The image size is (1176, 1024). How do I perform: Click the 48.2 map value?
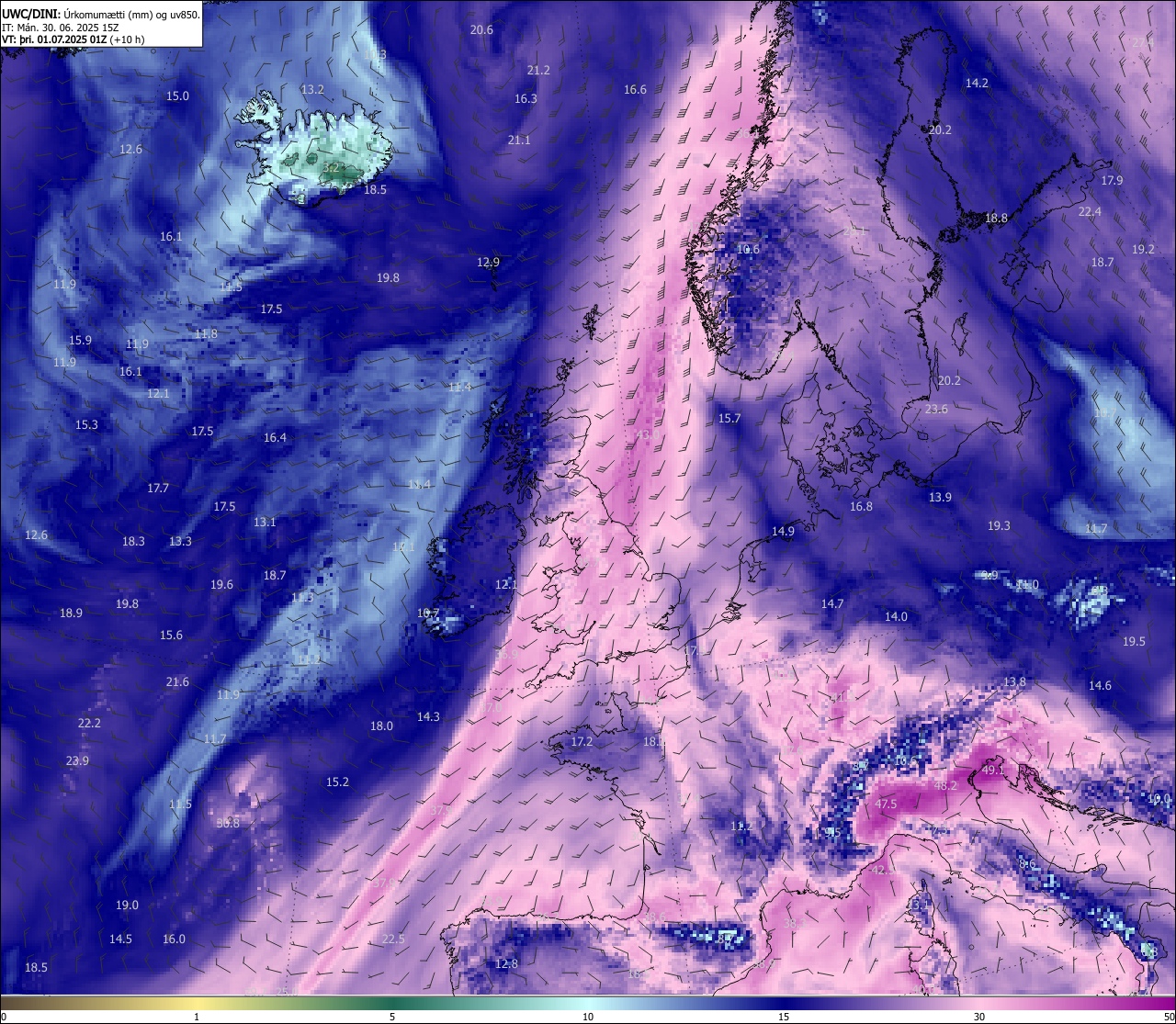[x=945, y=786]
